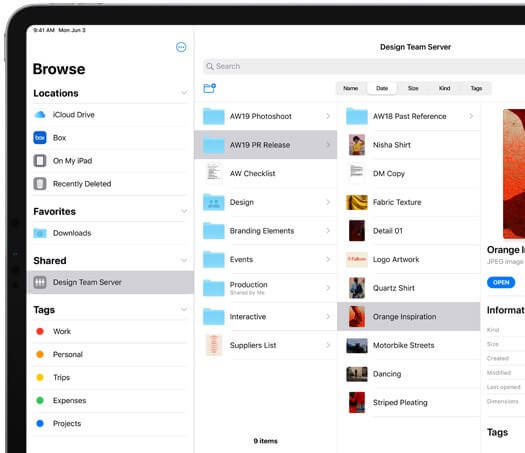Image resolution: width=525 pixels, height=453 pixels.
Task: Sort files by Size
Action: point(413,88)
